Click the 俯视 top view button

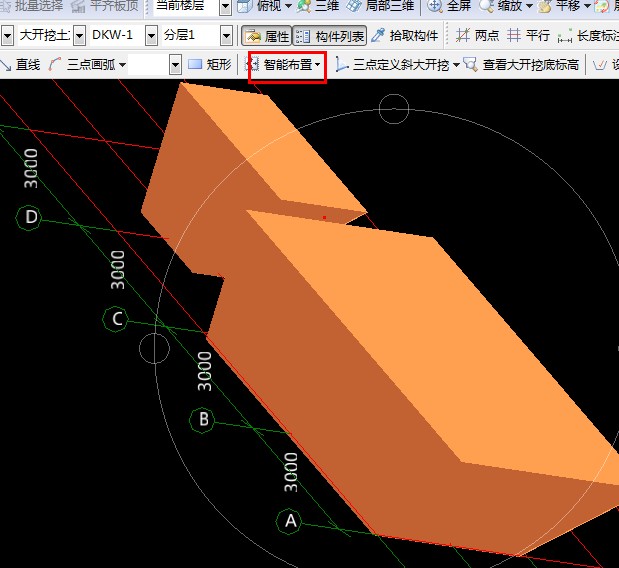(260, 6)
